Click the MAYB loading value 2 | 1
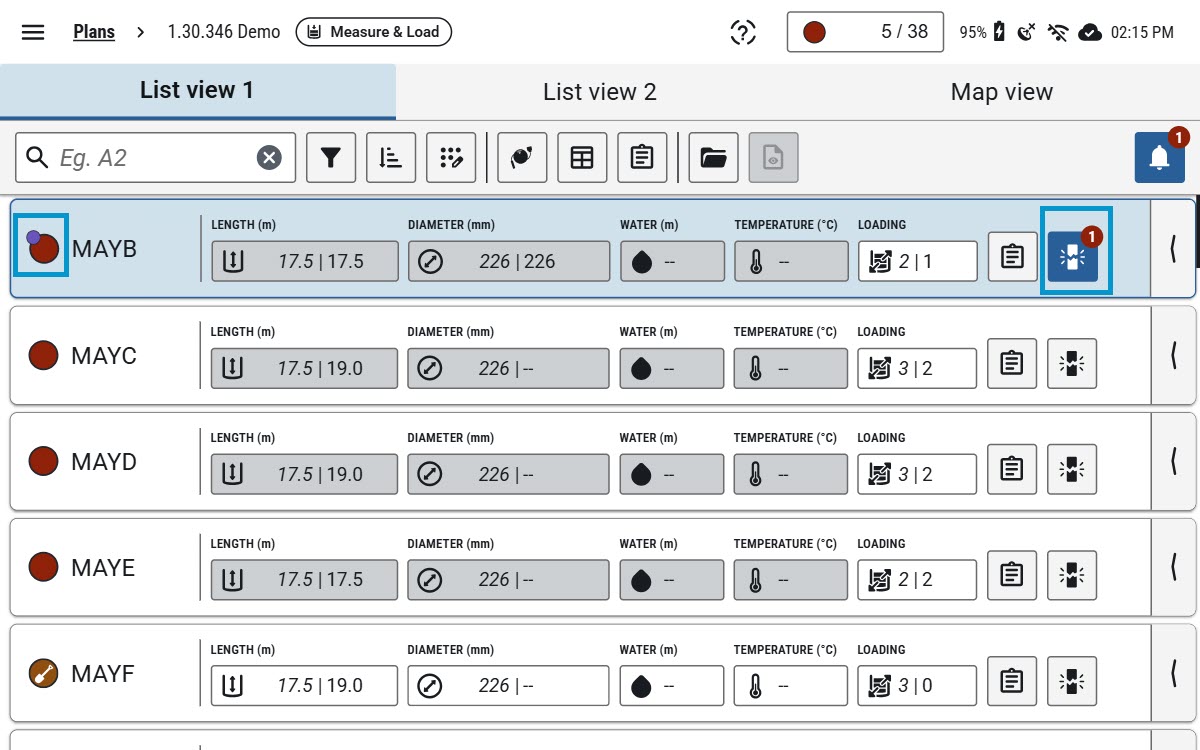This screenshot has height=750, width=1200. (x=918, y=262)
